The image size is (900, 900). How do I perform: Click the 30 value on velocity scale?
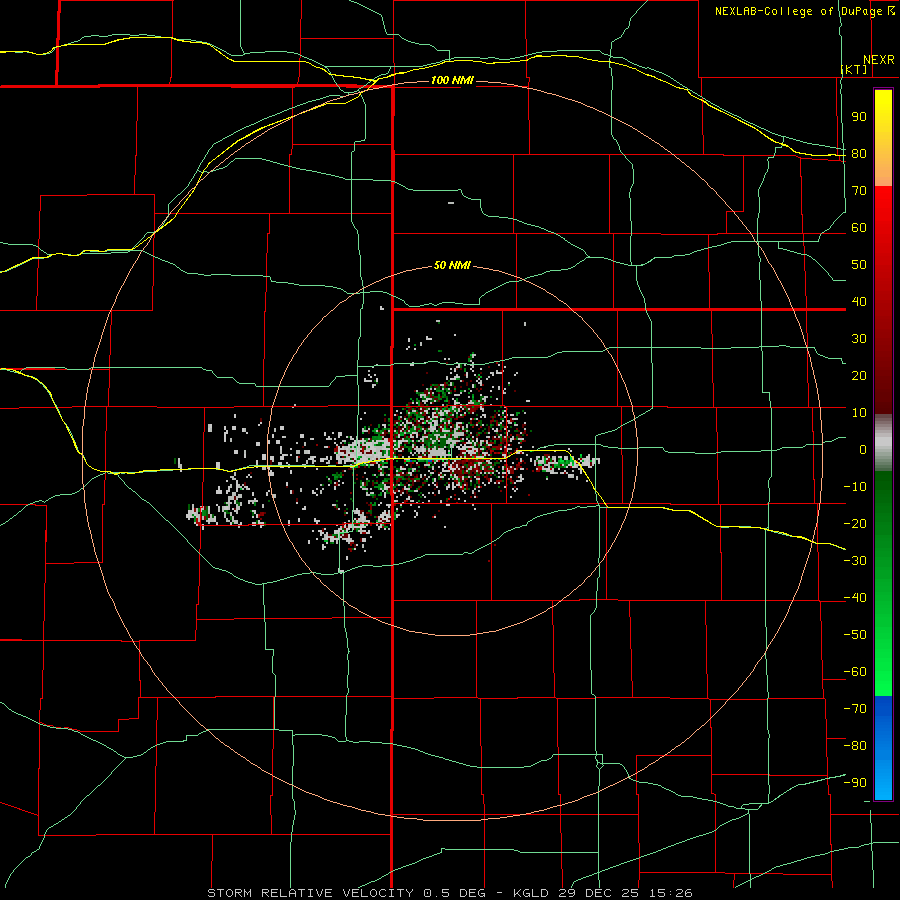point(859,339)
